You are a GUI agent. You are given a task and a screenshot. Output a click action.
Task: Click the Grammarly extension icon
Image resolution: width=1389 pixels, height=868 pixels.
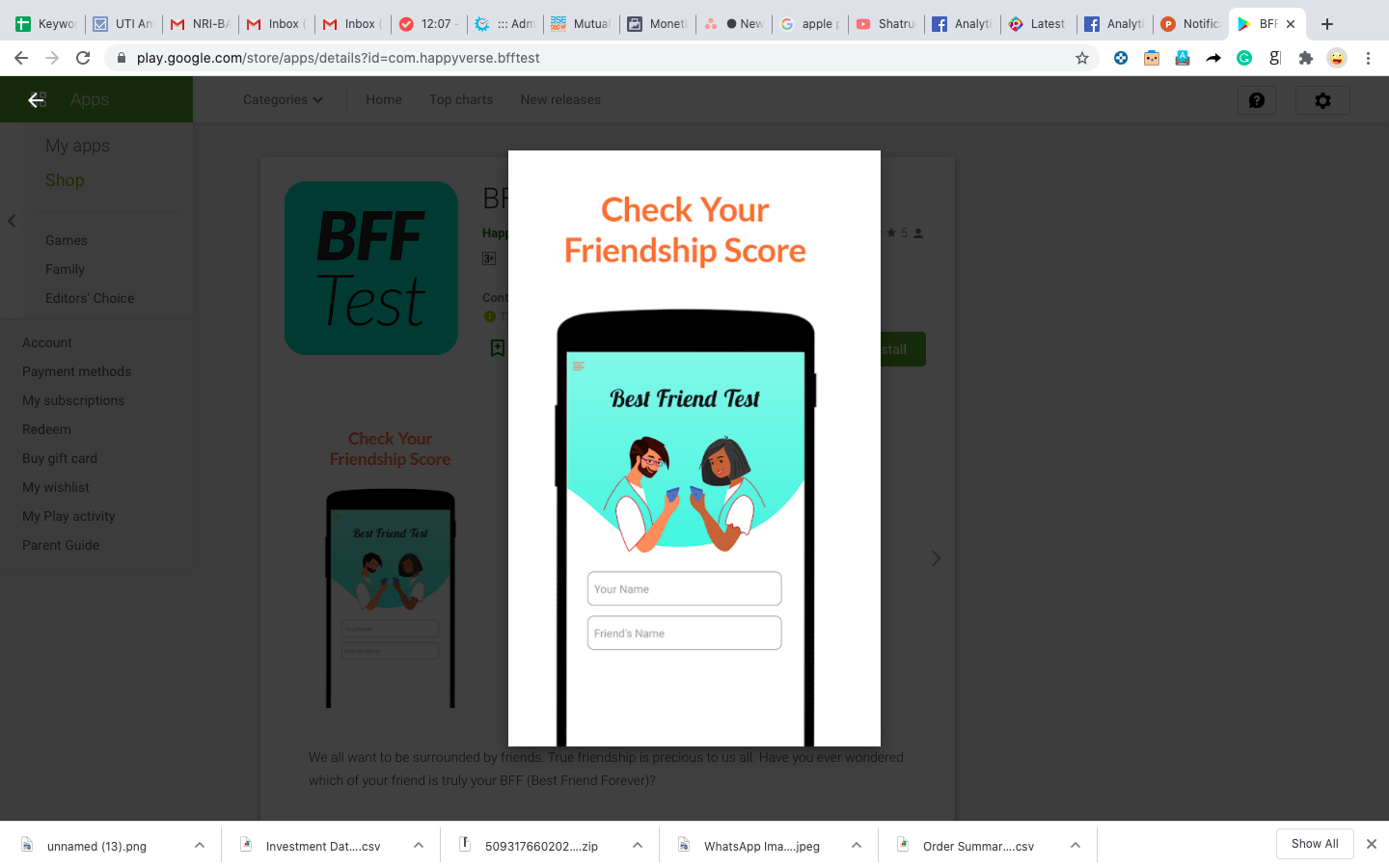point(1244,58)
